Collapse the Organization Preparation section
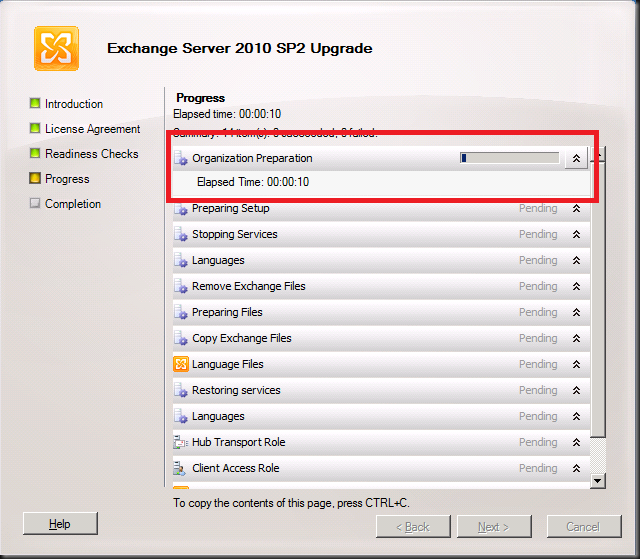This screenshot has height=559, width=640. click(x=576, y=158)
